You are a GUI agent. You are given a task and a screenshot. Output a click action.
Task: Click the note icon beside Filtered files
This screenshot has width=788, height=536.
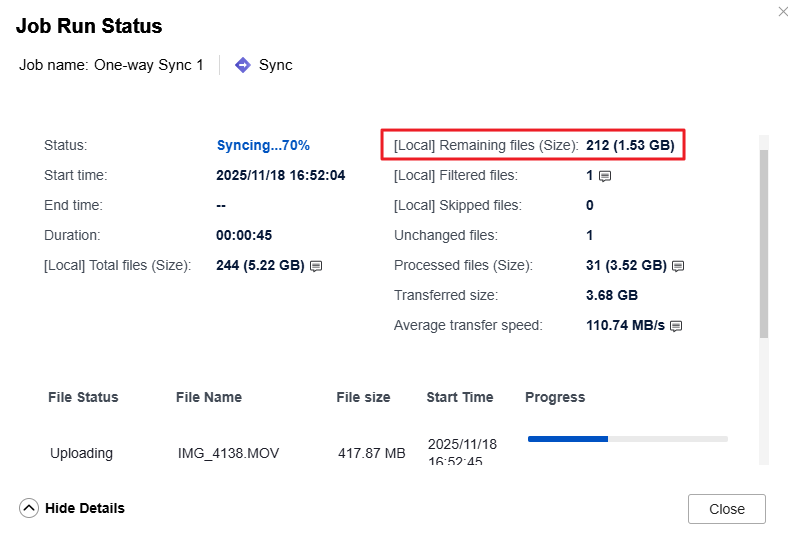tap(604, 176)
